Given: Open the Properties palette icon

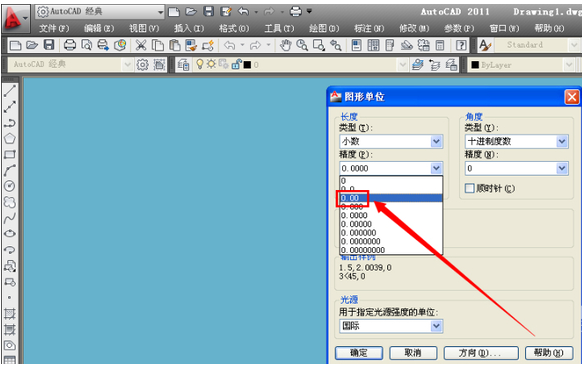Looking at the screenshot, I should [356, 45].
